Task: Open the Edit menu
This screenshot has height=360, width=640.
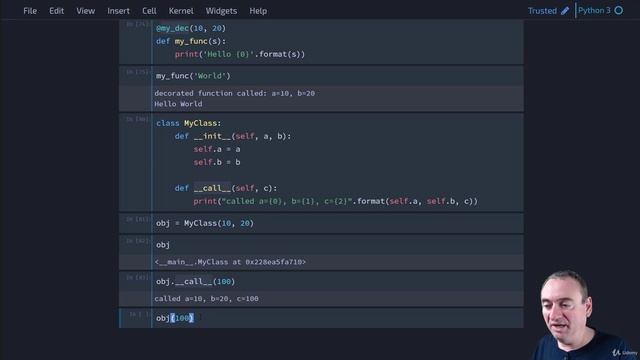Action: click(x=56, y=11)
